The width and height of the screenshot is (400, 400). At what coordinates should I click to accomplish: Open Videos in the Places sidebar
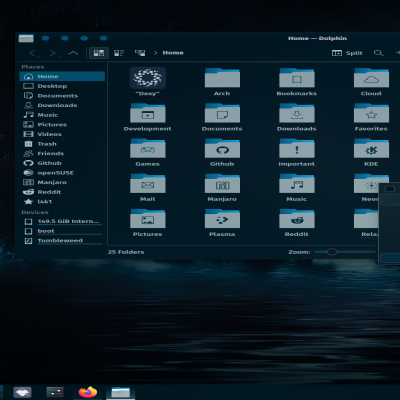pos(62,134)
